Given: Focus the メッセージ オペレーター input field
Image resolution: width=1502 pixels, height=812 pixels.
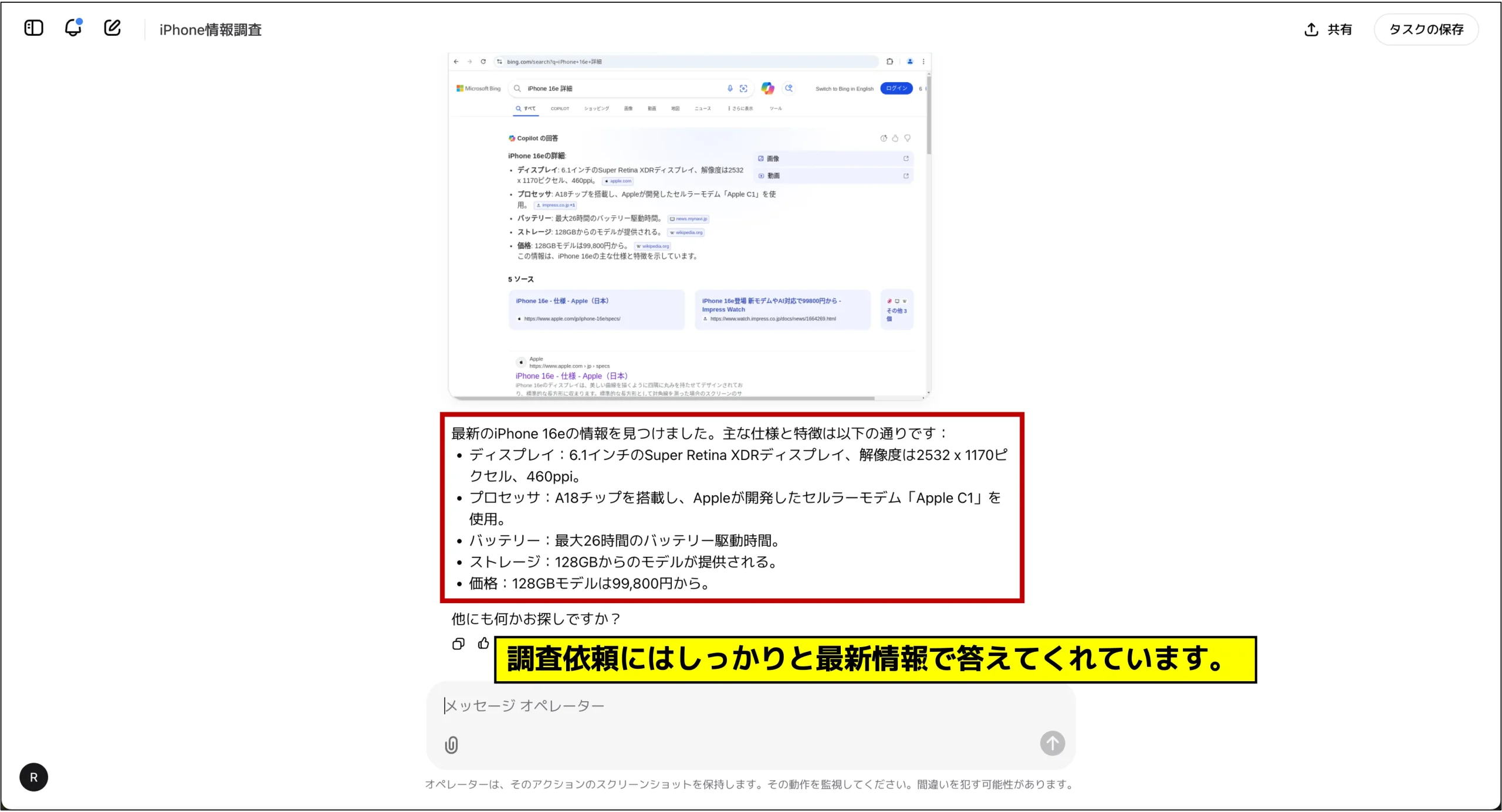Looking at the screenshot, I should tap(750, 706).
